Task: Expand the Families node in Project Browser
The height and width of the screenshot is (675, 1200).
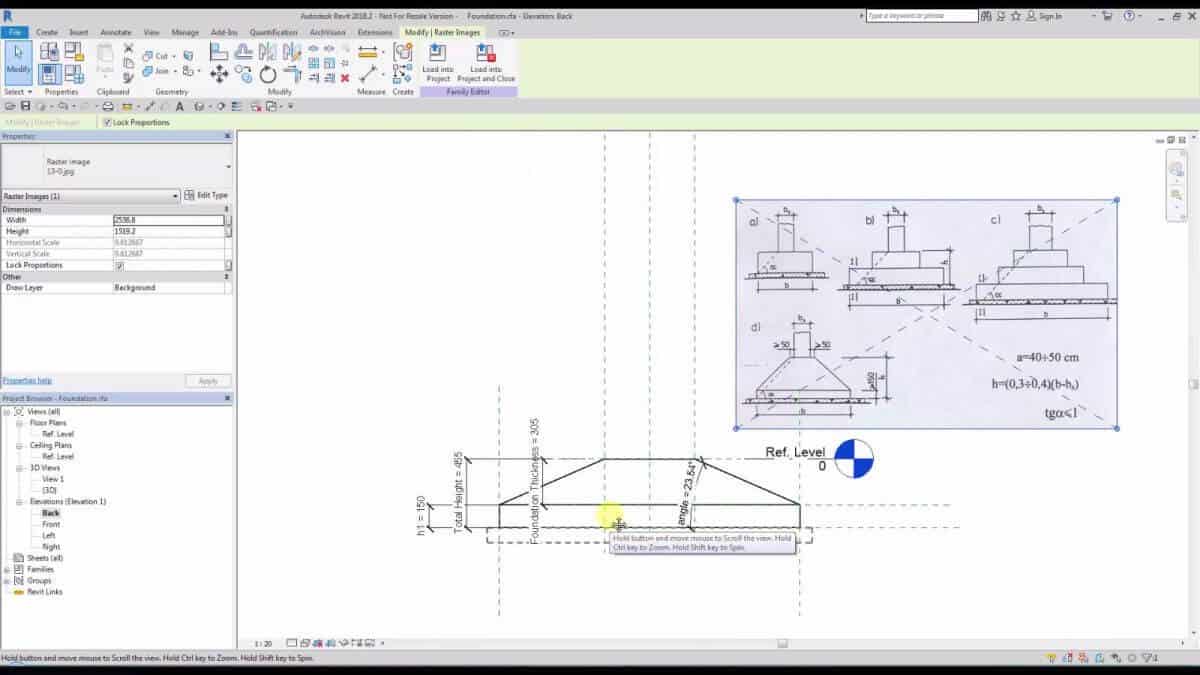Action: point(7,569)
